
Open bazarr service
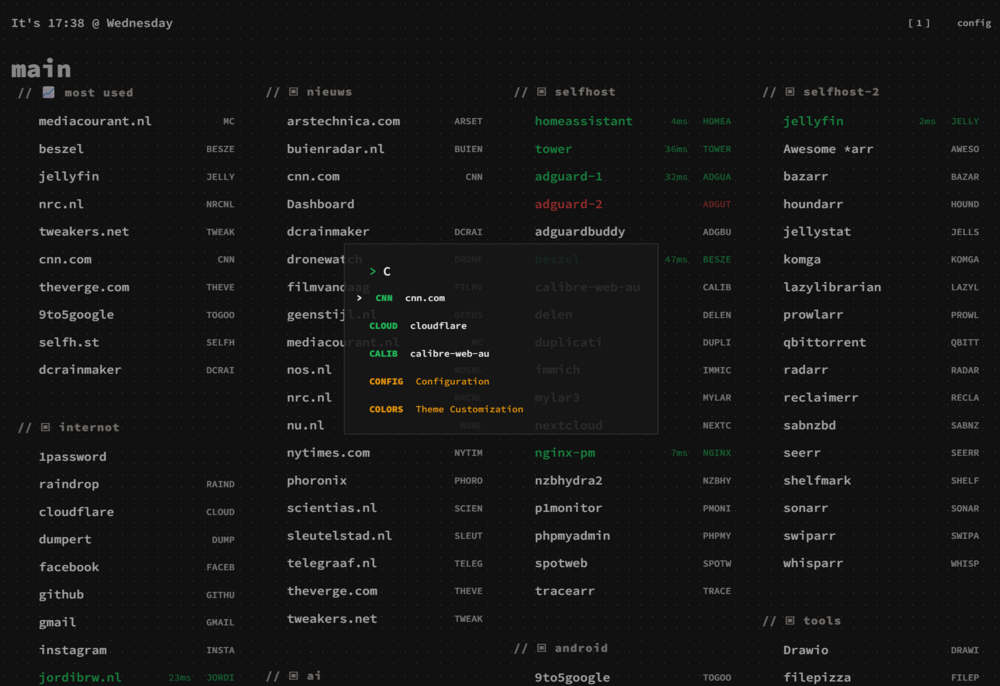[x=805, y=176]
